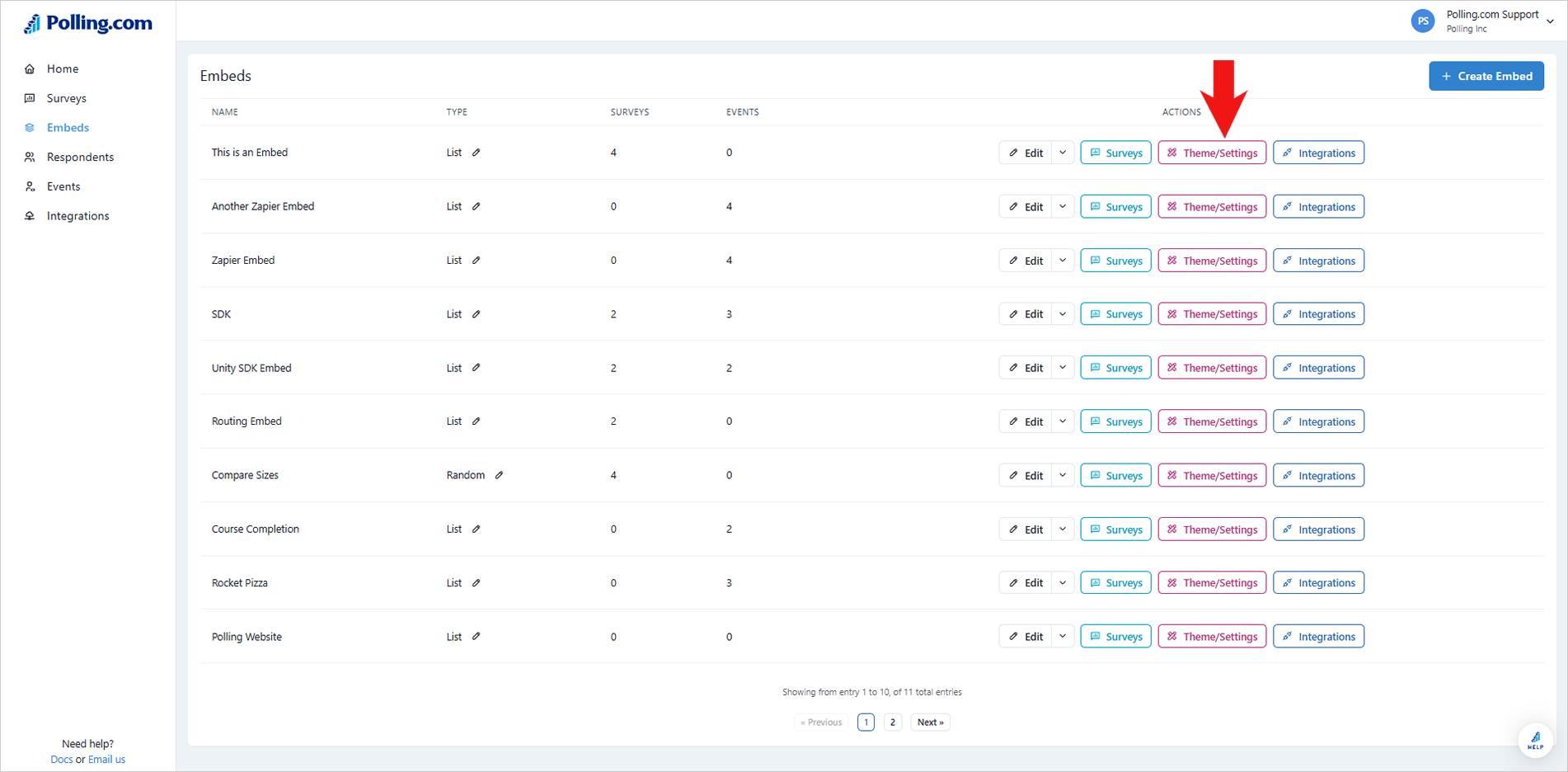Click the Routing Embed name
This screenshot has width=1568, height=772.
tap(246, 421)
